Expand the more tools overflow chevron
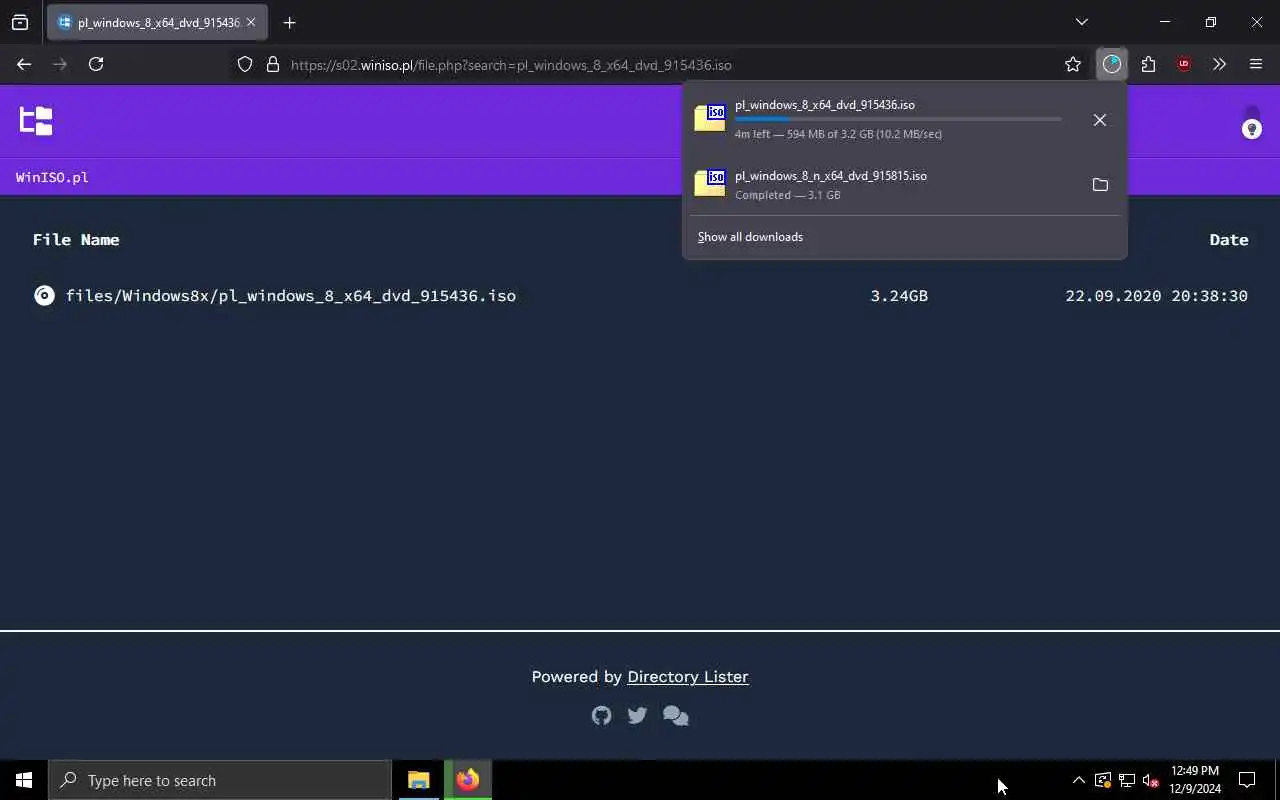 tap(1219, 64)
